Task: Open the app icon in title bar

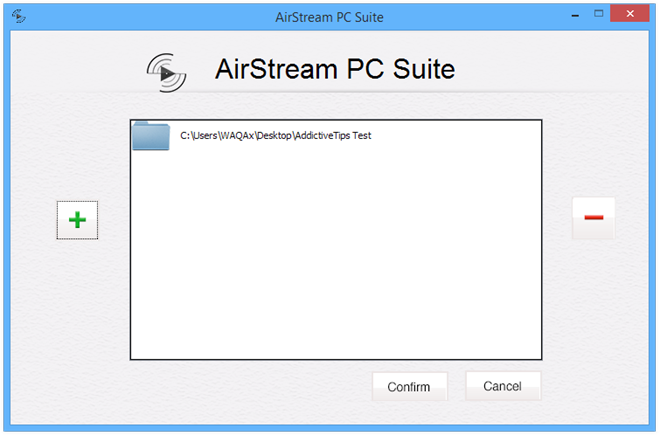Action: pos(19,16)
